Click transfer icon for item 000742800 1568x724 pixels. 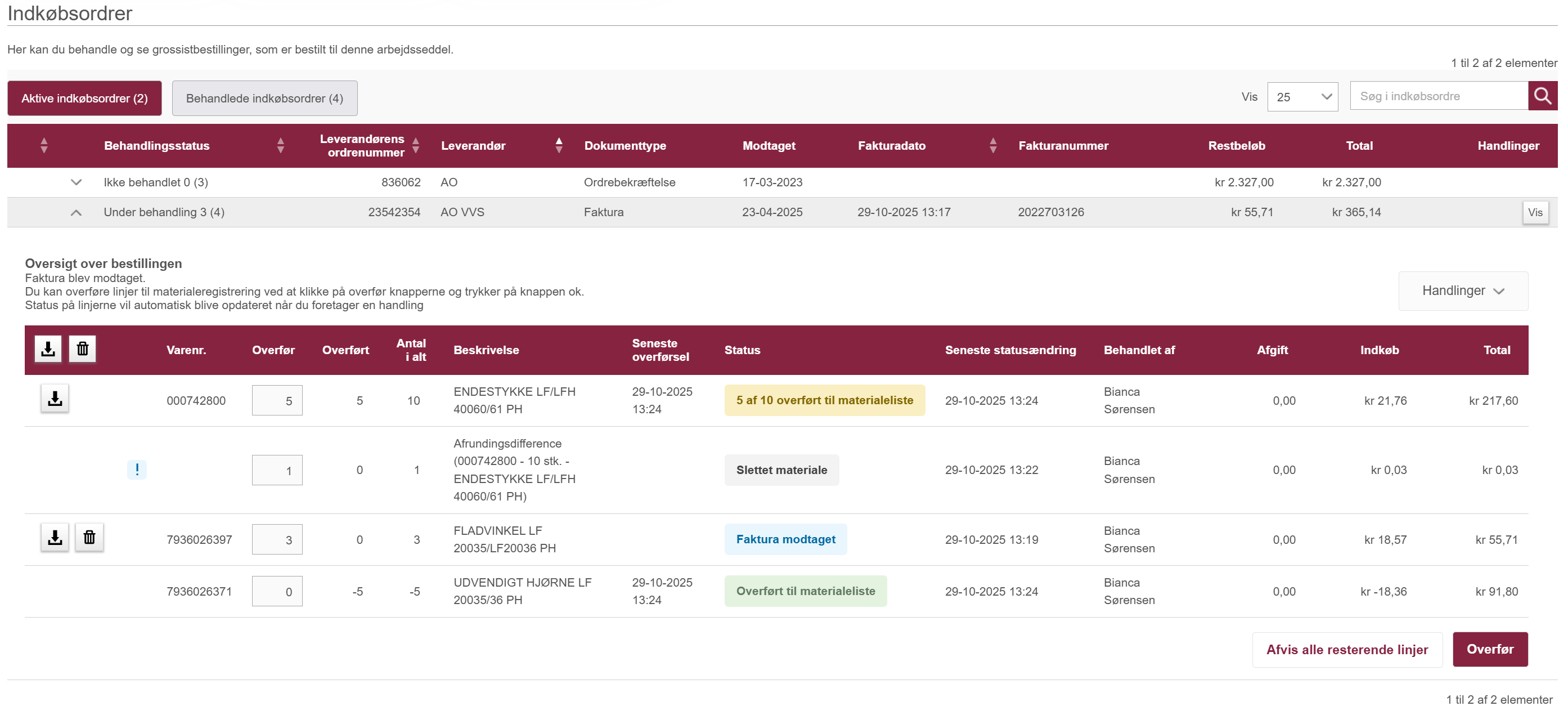click(55, 399)
